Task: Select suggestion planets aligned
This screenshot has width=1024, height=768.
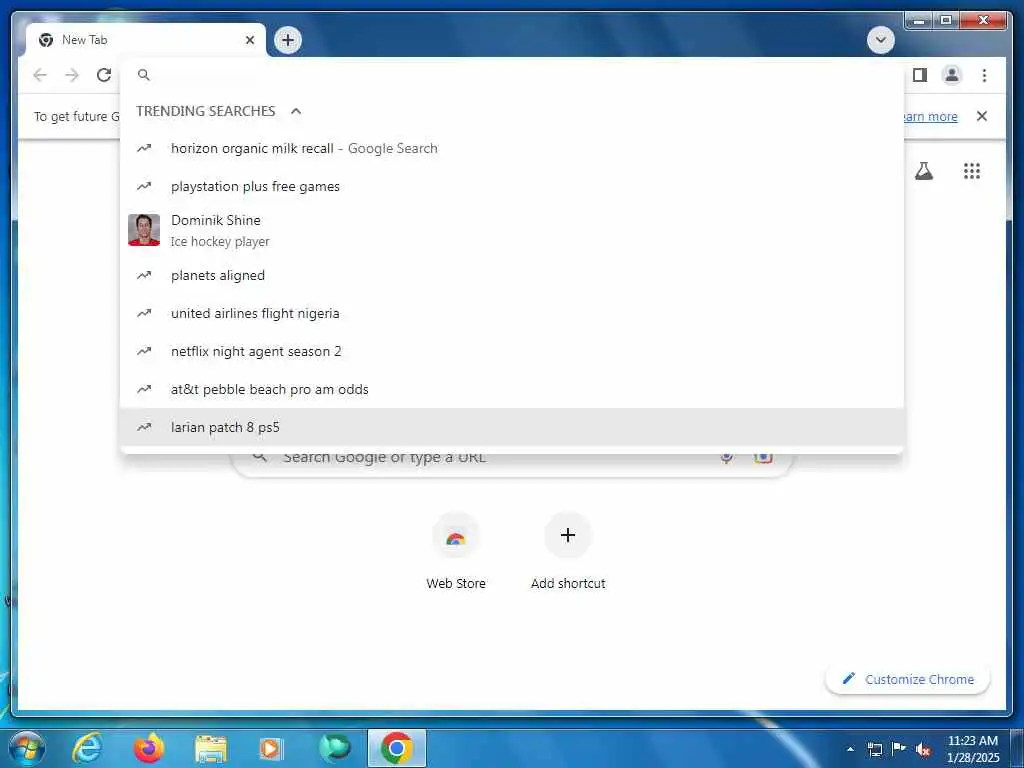Action: click(512, 276)
